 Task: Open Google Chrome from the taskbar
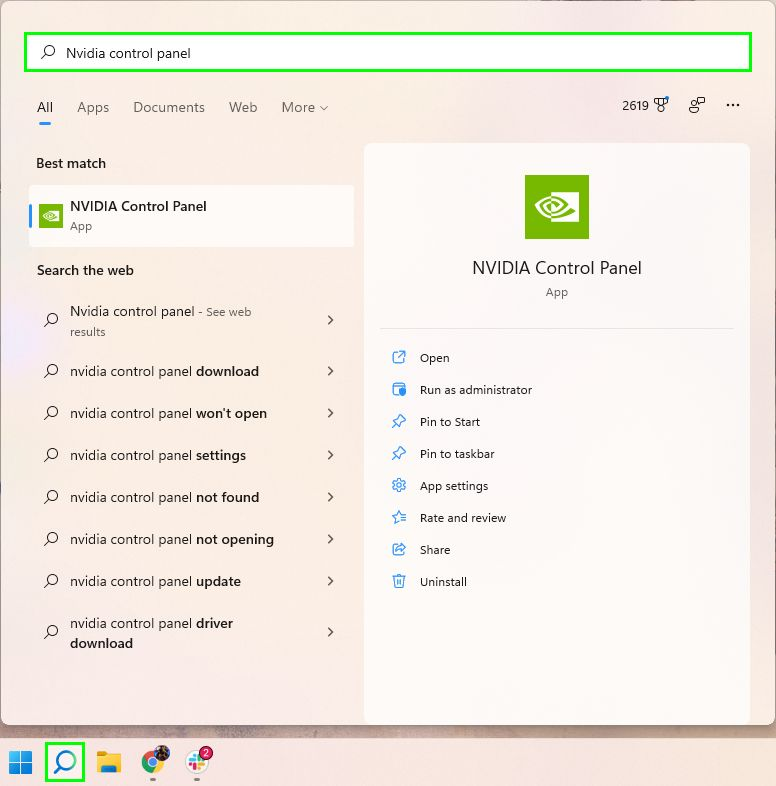[x=154, y=761]
